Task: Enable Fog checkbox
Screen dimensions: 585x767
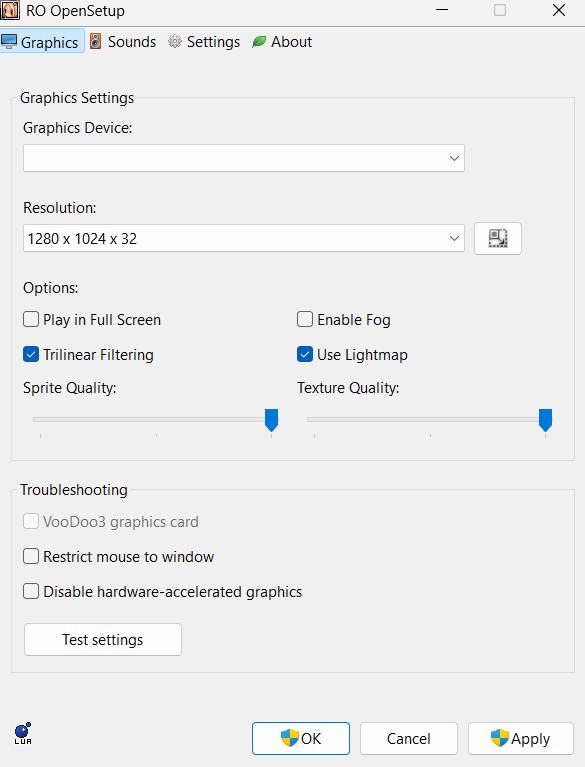Action: coord(305,319)
